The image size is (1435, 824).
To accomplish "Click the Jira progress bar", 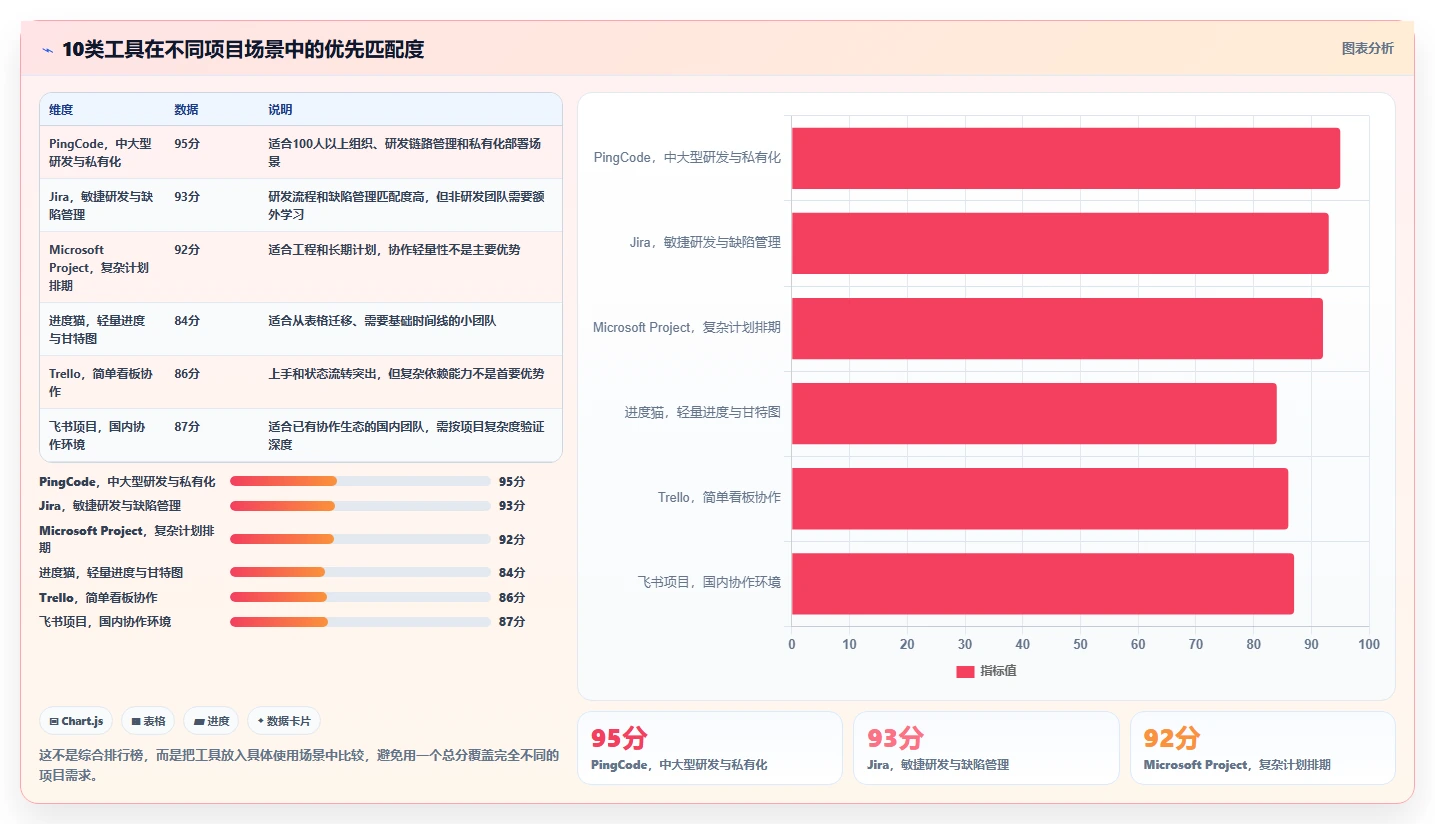I will coord(360,506).
